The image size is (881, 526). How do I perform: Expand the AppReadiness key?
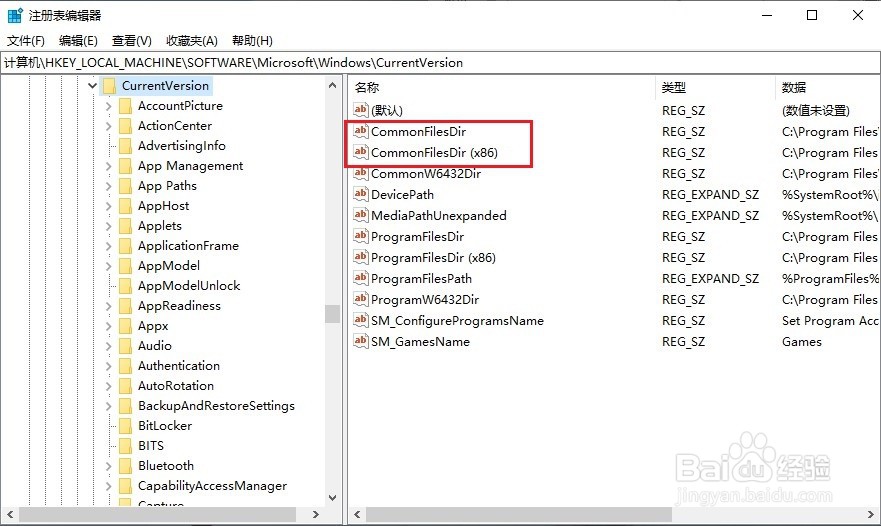point(108,306)
